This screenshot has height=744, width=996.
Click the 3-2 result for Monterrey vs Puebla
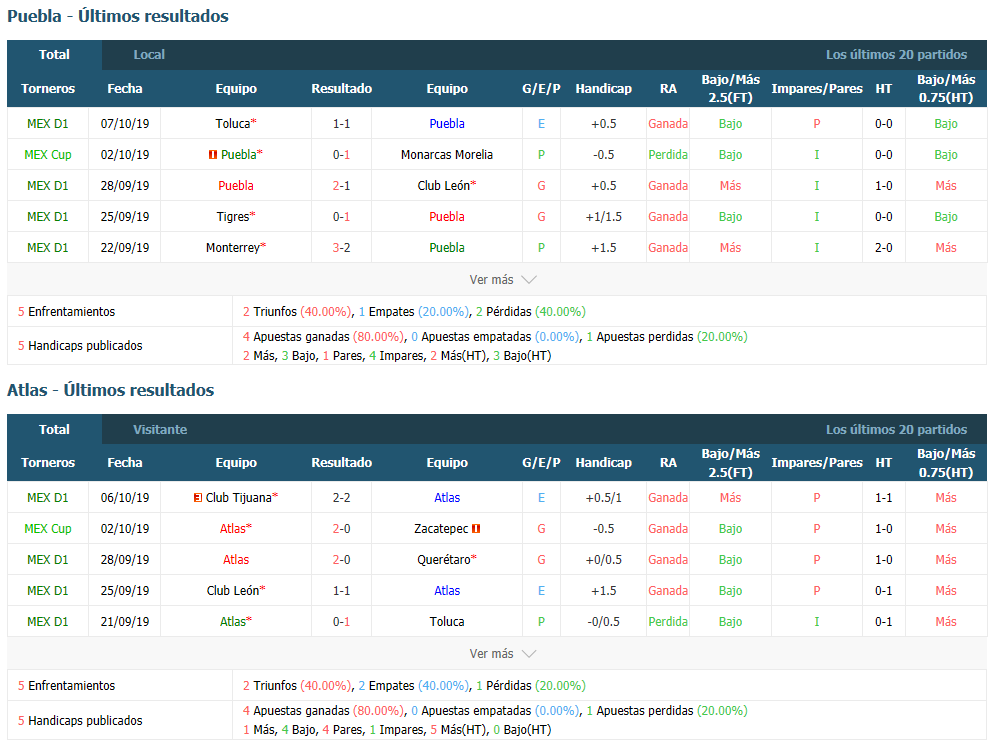coord(341,248)
